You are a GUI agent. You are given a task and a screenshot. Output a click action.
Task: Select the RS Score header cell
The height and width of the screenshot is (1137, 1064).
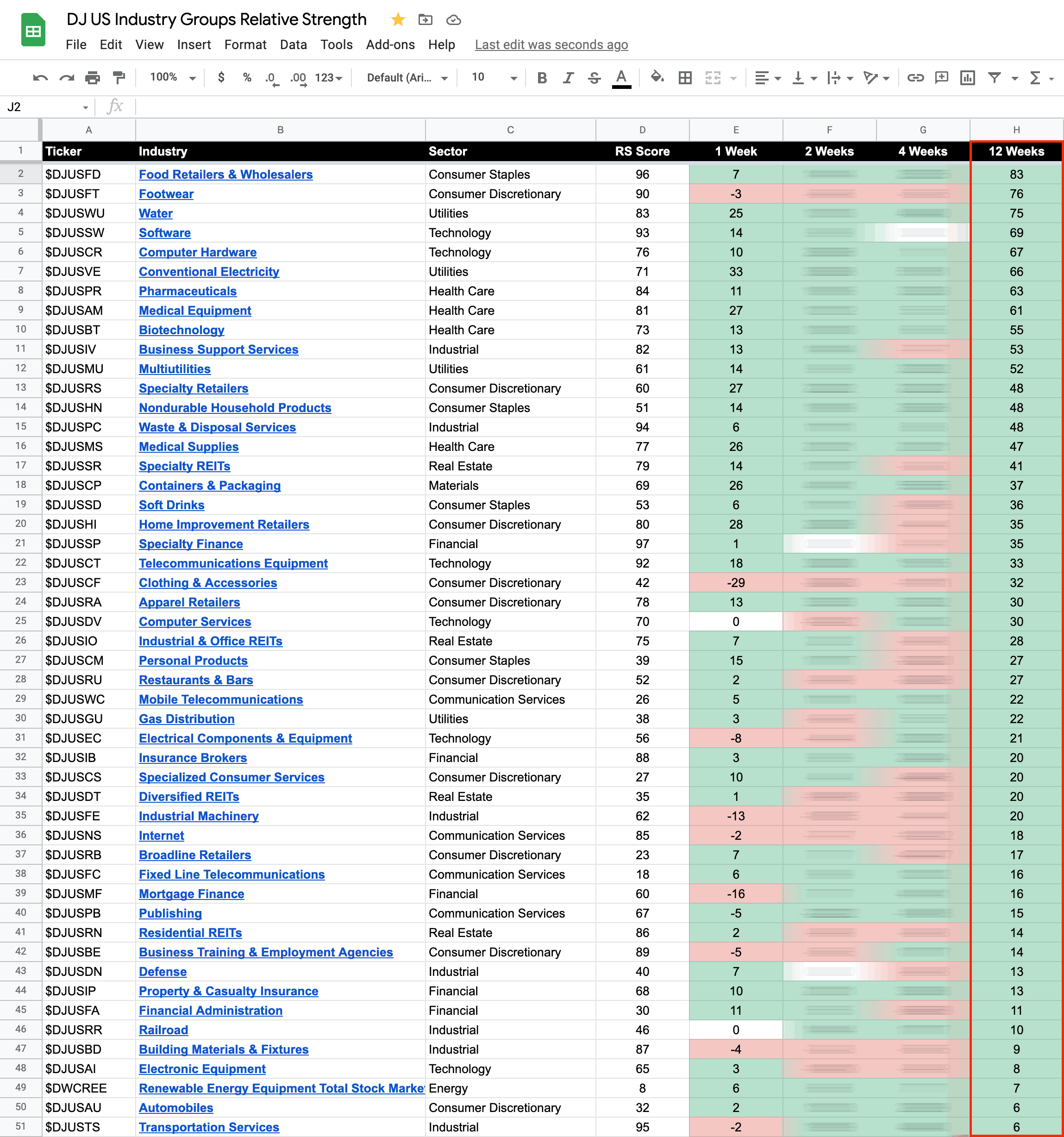(x=642, y=151)
